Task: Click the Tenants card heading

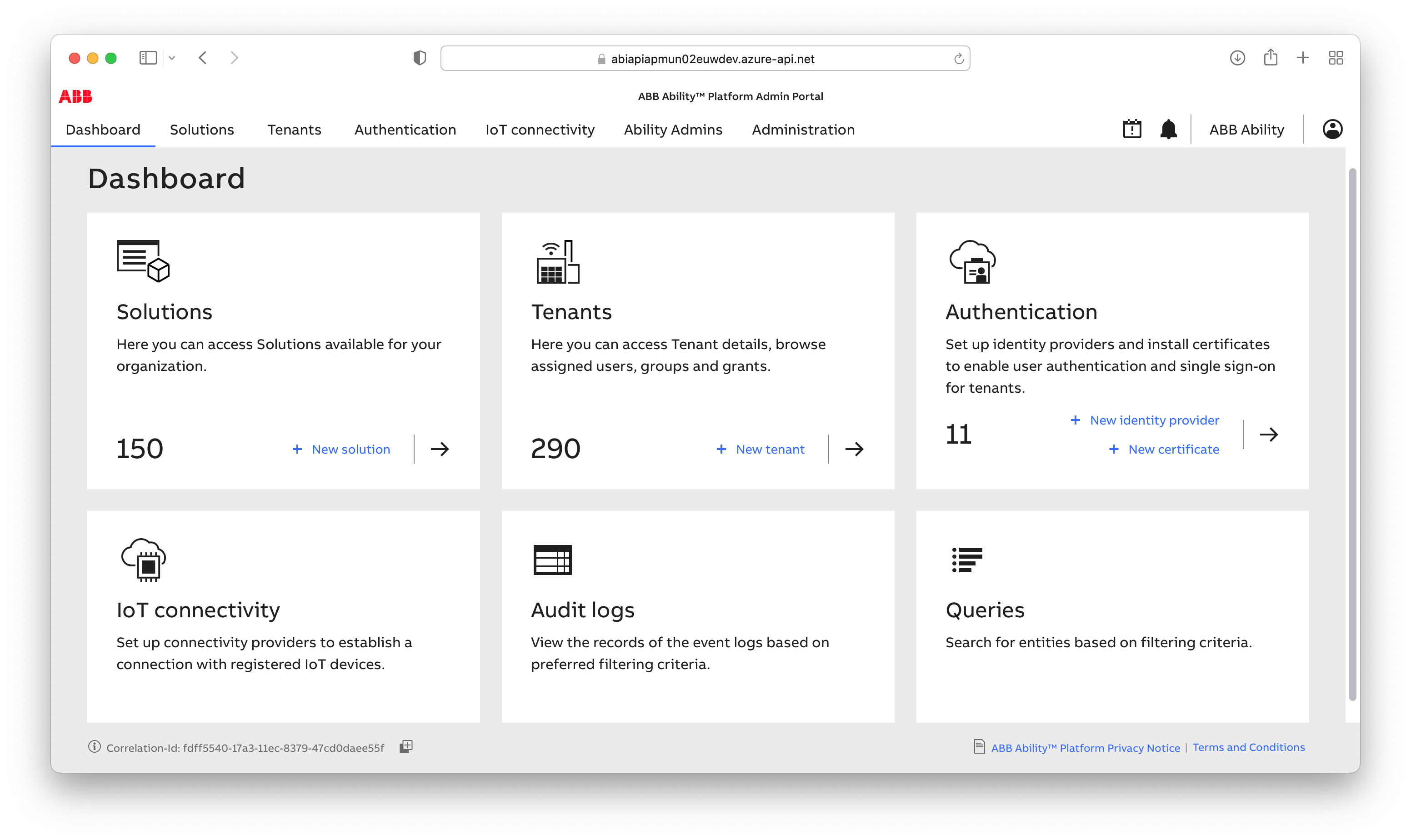Action: coord(571,312)
